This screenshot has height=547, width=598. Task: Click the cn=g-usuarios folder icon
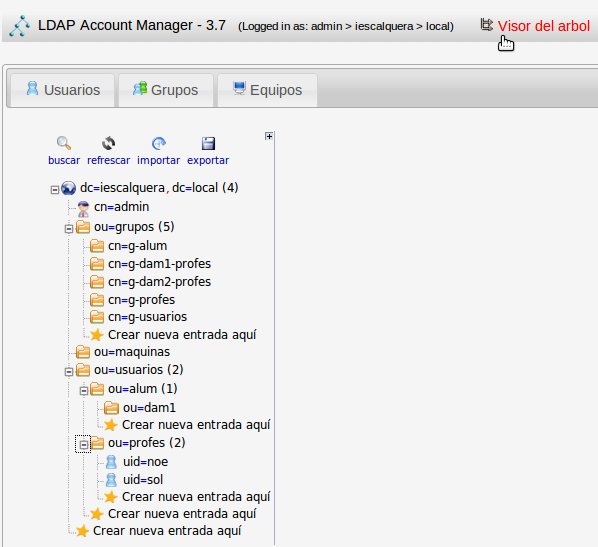(x=96, y=317)
